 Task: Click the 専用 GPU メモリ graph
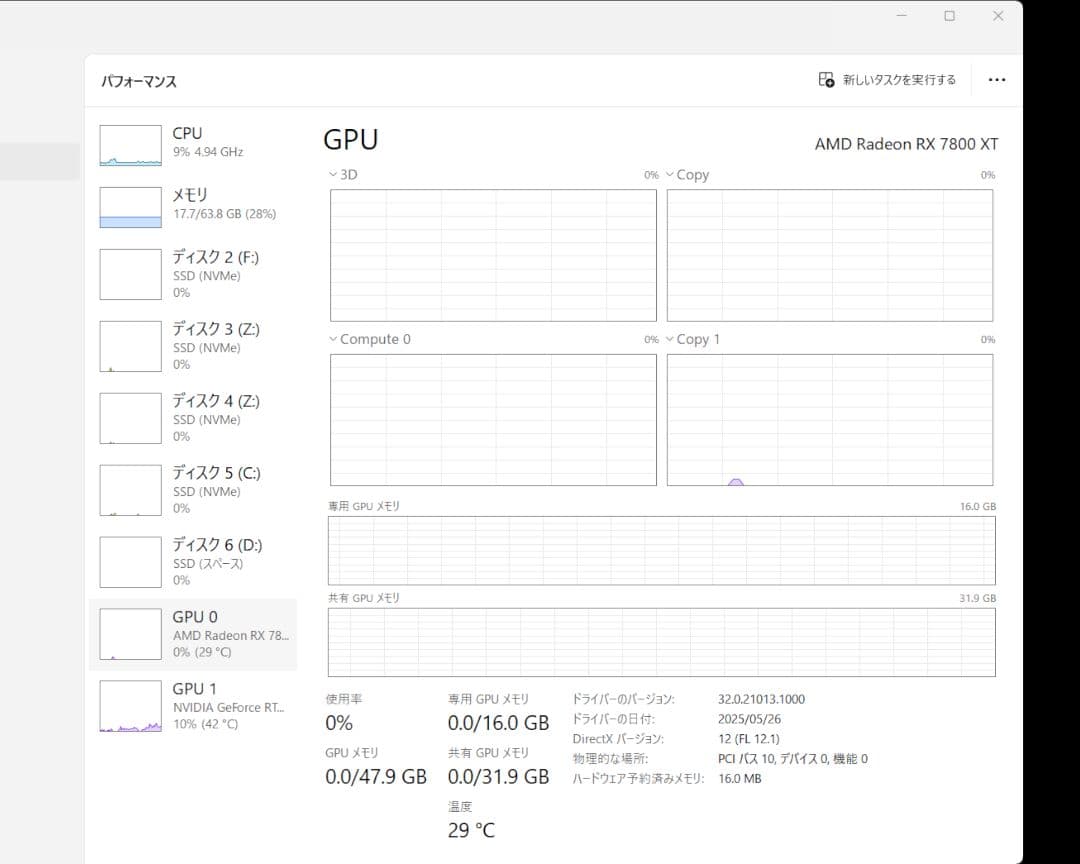pyautogui.click(x=660, y=550)
